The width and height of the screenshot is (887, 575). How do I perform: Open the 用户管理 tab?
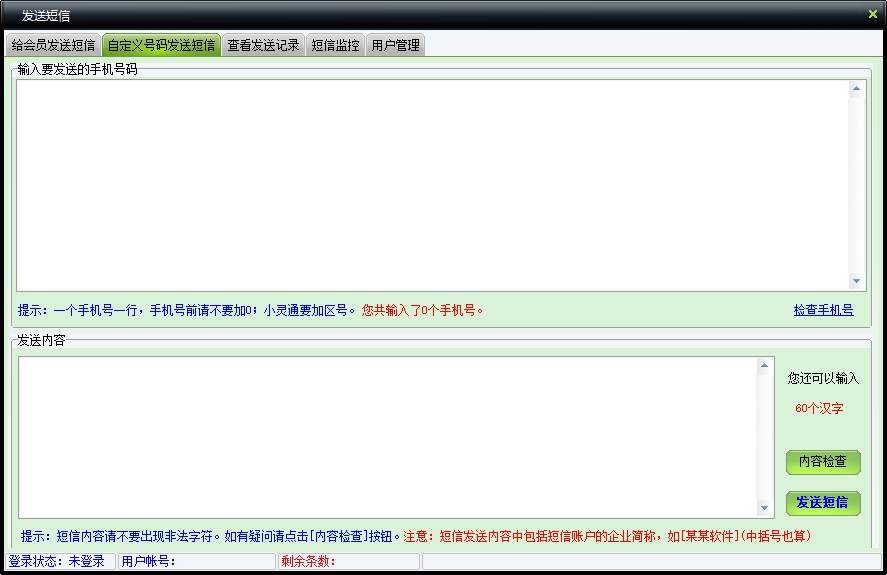(395, 45)
